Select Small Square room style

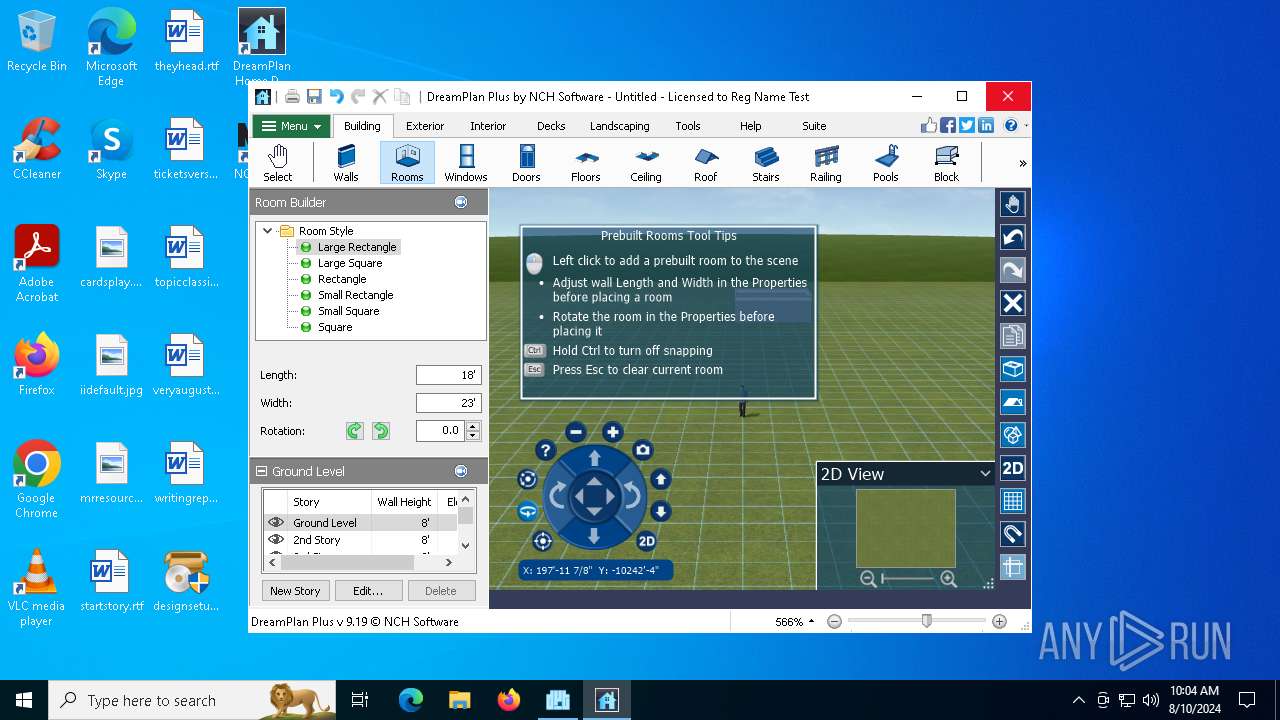(349, 311)
